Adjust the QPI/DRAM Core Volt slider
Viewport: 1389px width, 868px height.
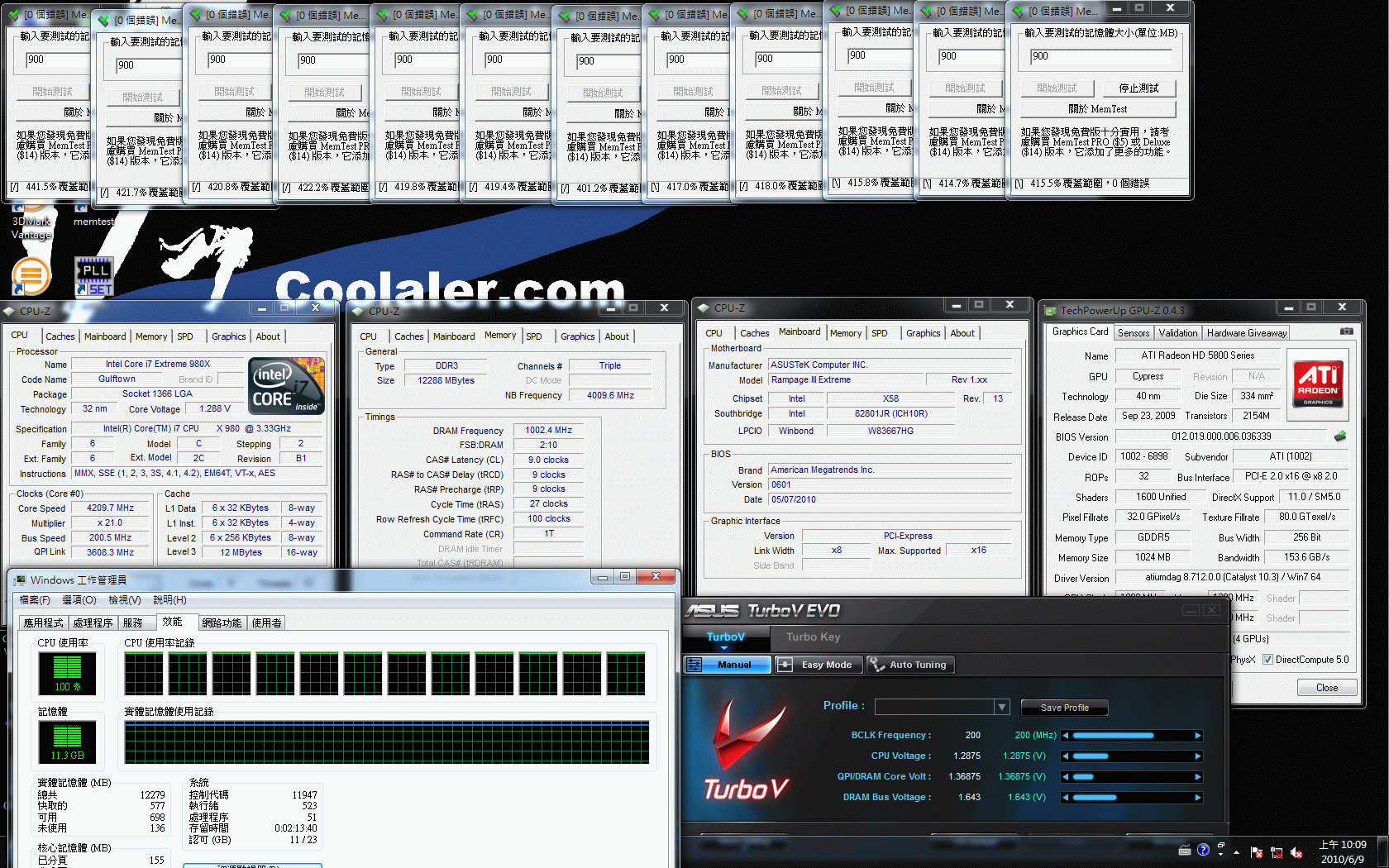point(1131,776)
